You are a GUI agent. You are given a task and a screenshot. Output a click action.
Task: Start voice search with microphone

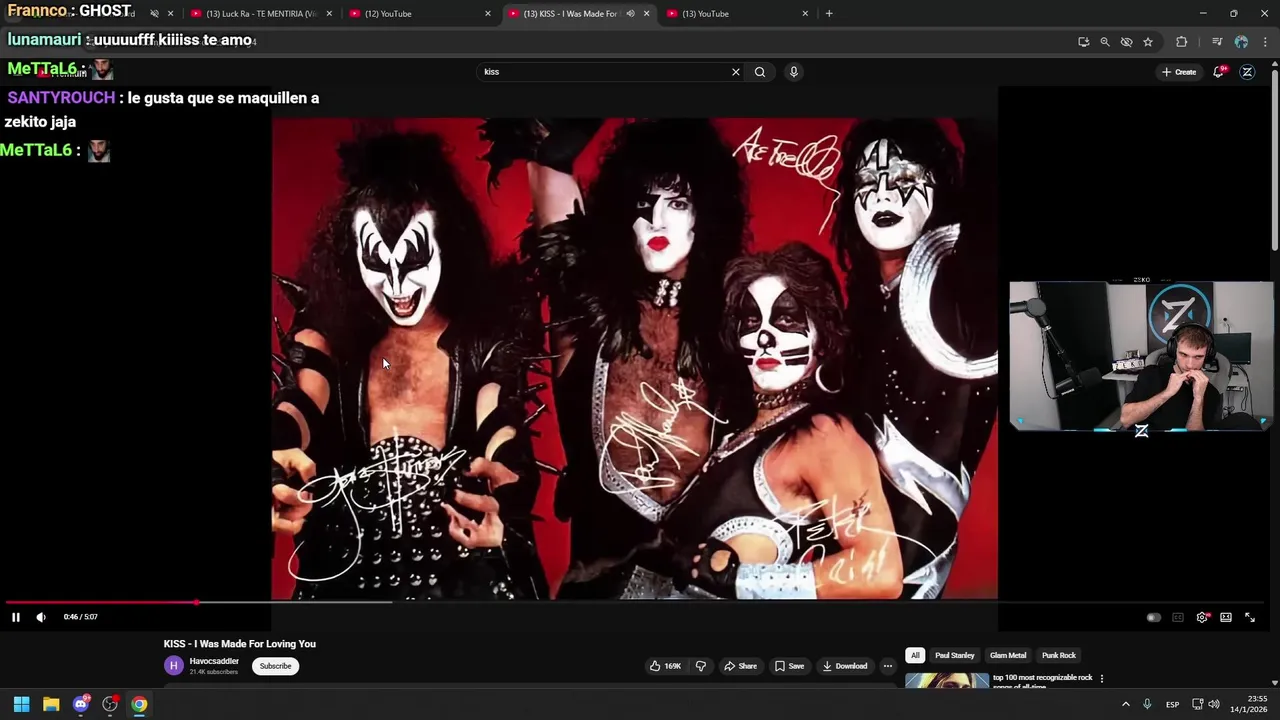[794, 72]
